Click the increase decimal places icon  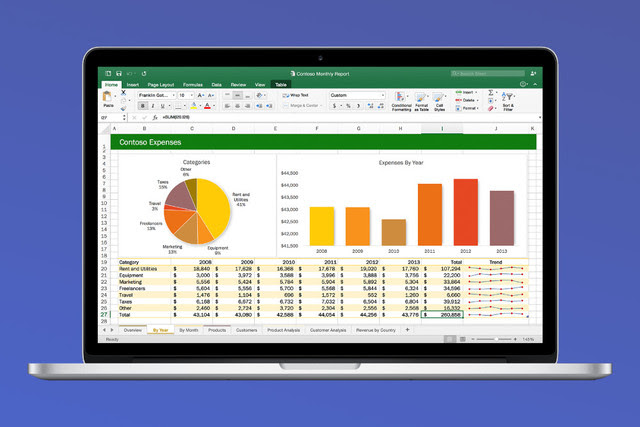click(370, 106)
